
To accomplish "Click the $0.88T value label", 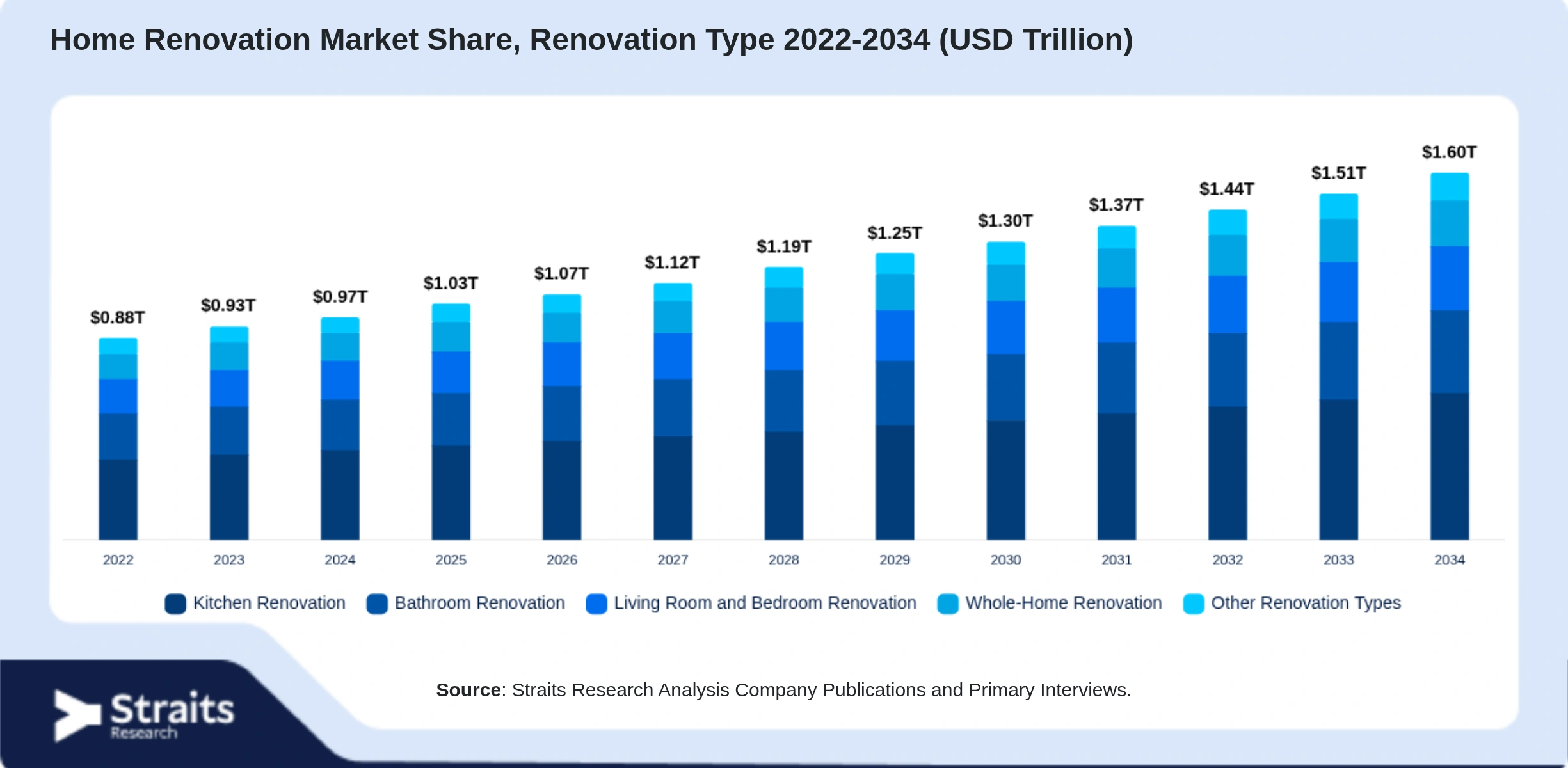I will [118, 317].
